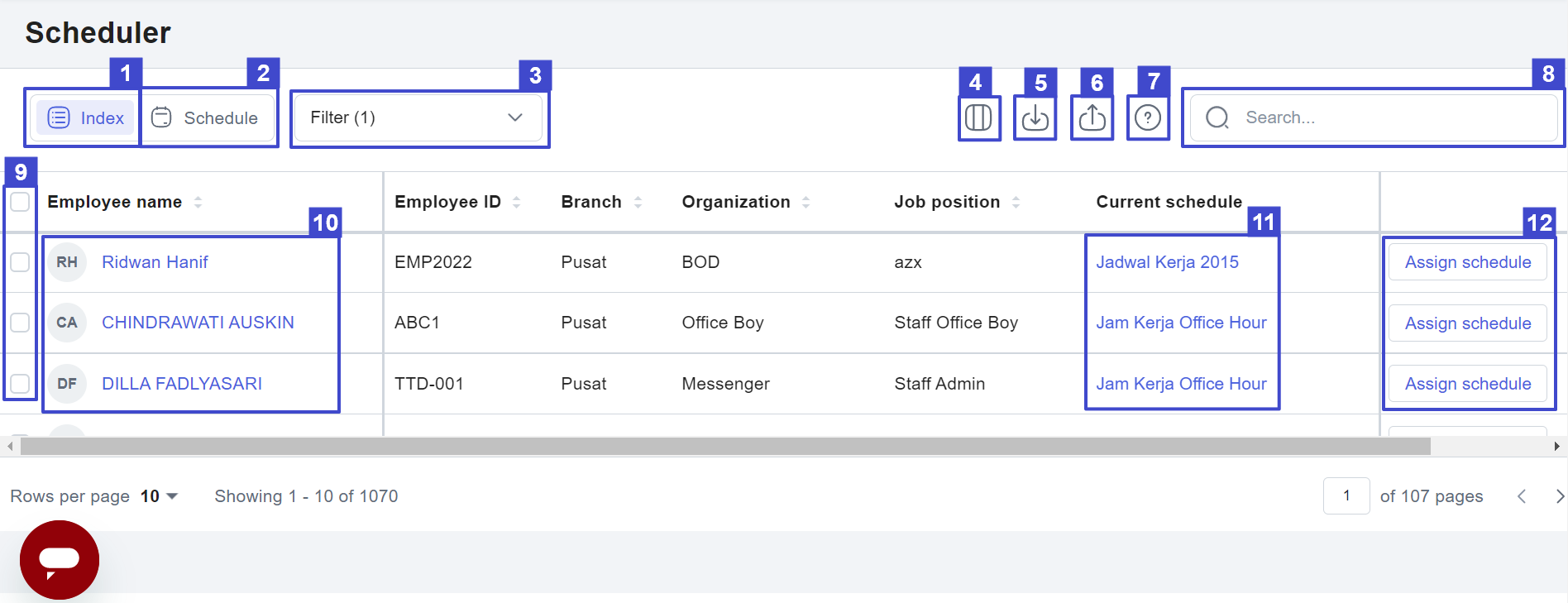Click the of 107 pages text
The width and height of the screenshot is (1568, 603).
(1432, 496)
